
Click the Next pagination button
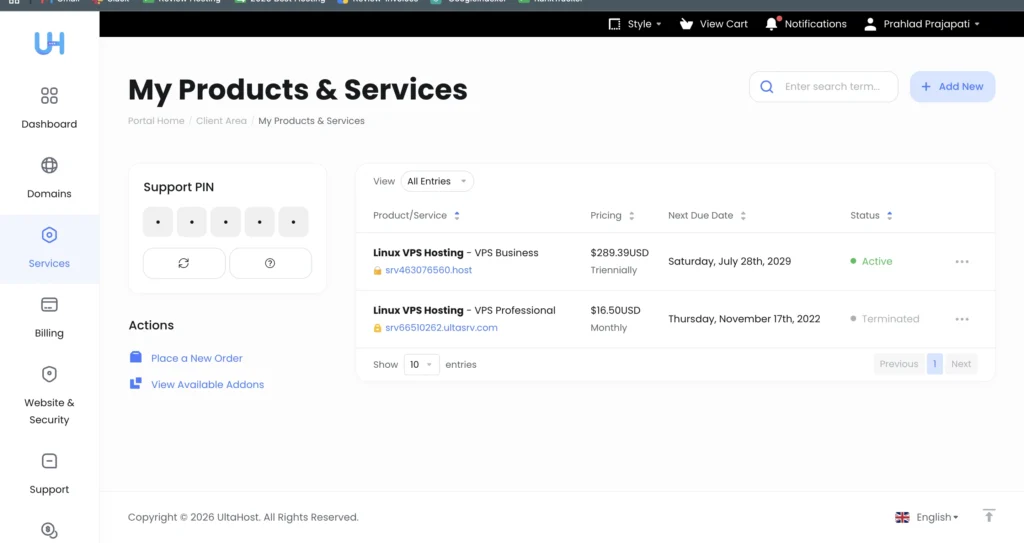tap(961, 364)
